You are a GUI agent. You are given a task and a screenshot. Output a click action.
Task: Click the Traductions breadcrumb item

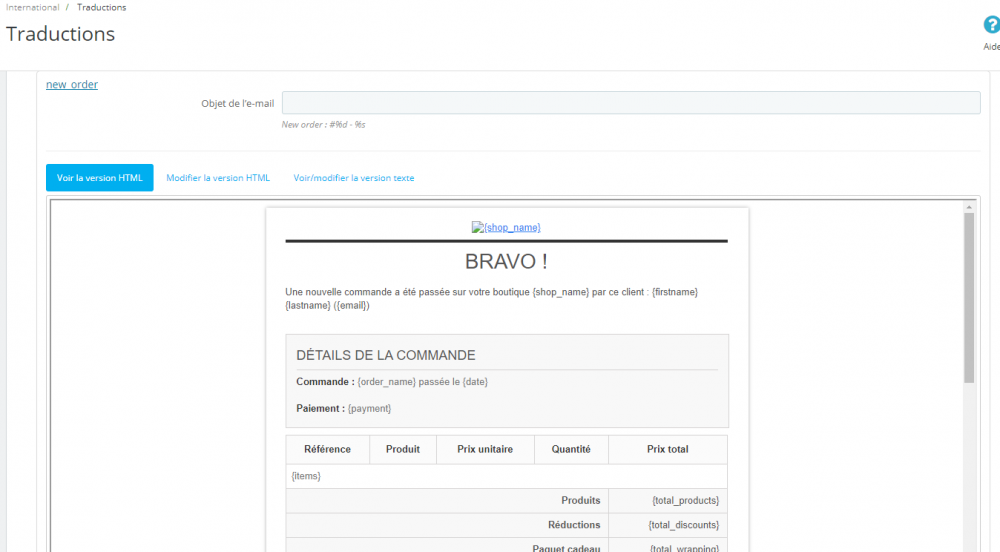[101, 8]
